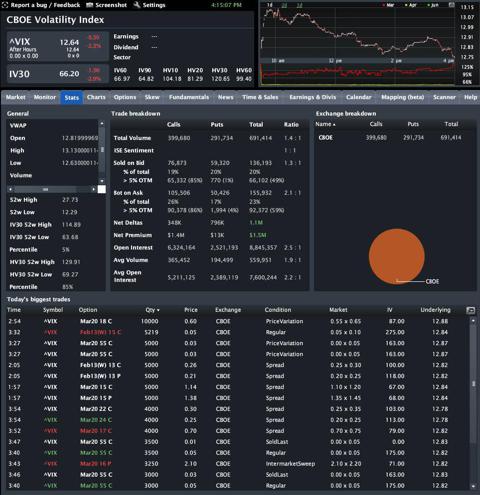Screen dimensions: 480x495
Task: Sort the exchange breakdown by Name
Action: (325, 124)
